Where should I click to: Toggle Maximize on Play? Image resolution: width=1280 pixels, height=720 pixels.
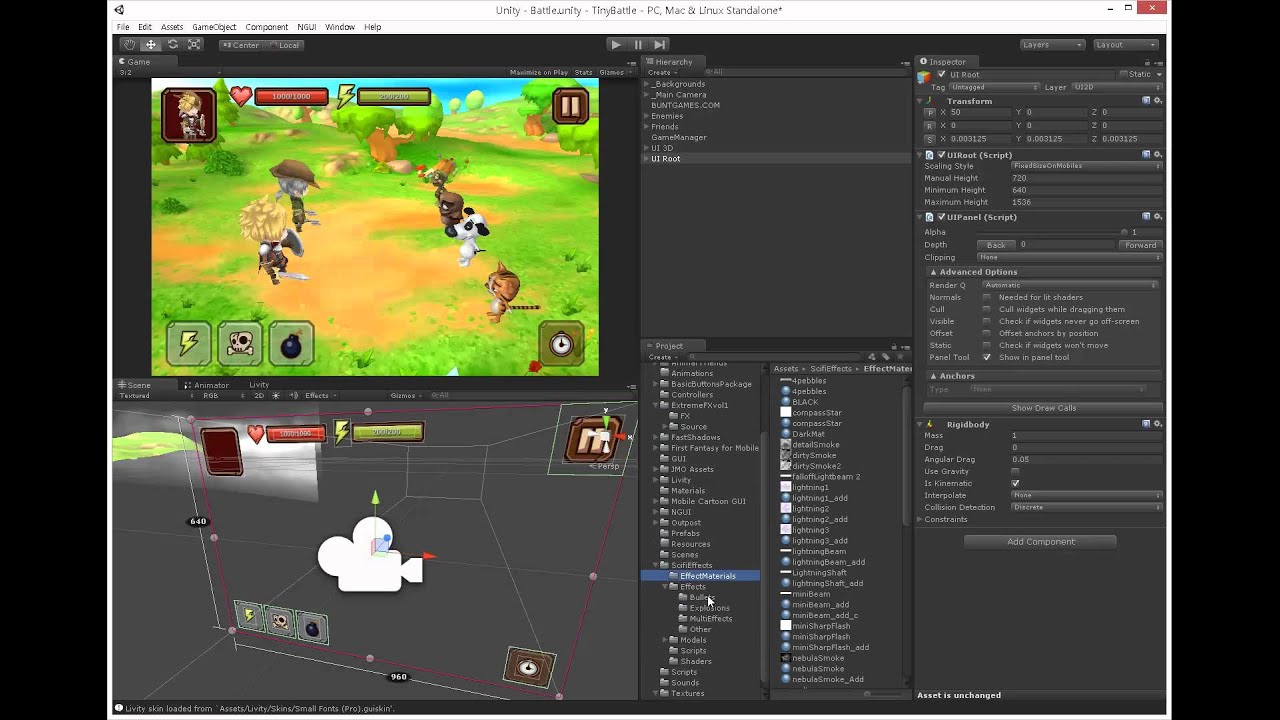click(x=538, y=72)
